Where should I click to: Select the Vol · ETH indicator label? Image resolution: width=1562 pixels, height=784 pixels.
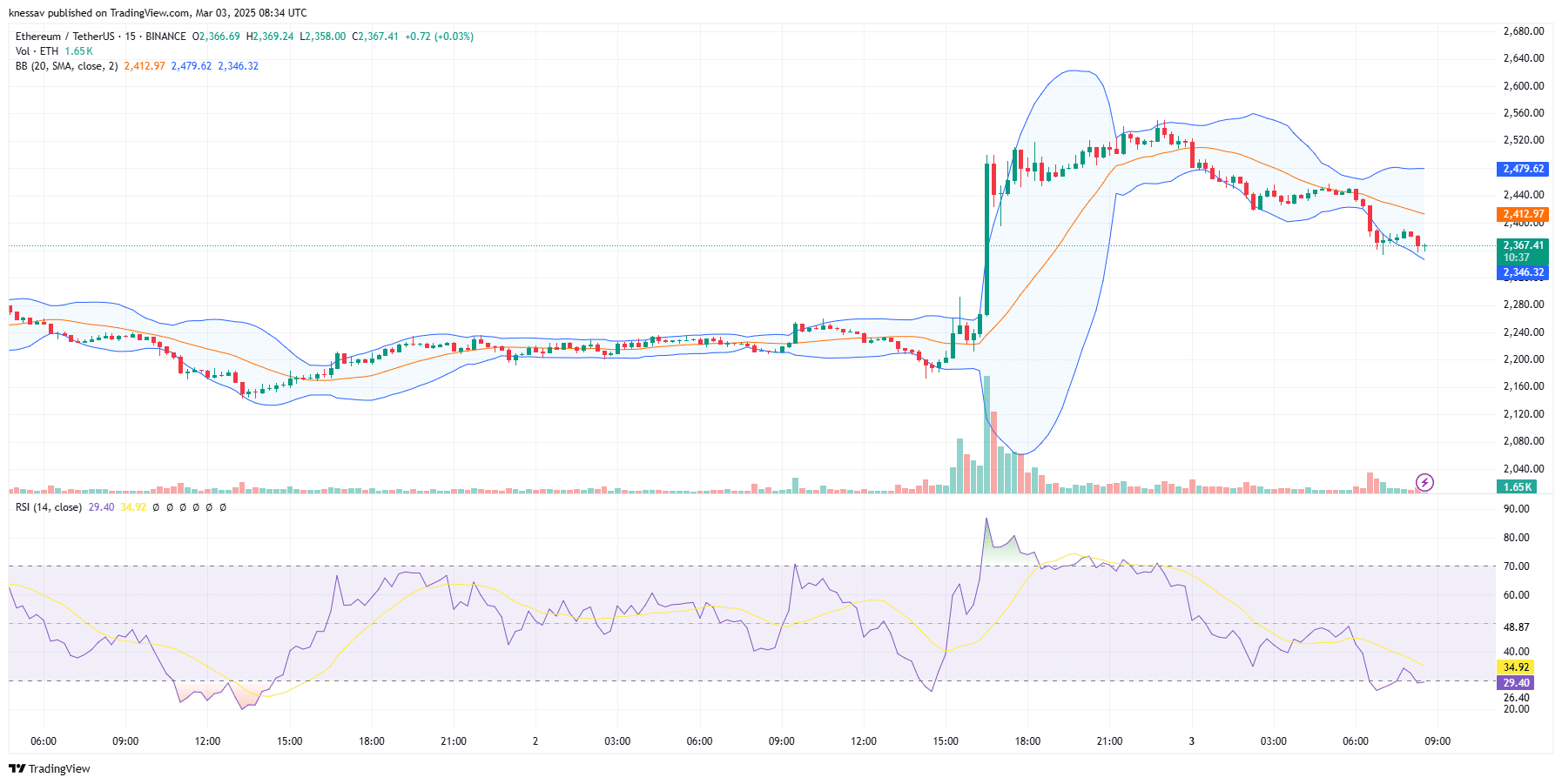(37, 51)
